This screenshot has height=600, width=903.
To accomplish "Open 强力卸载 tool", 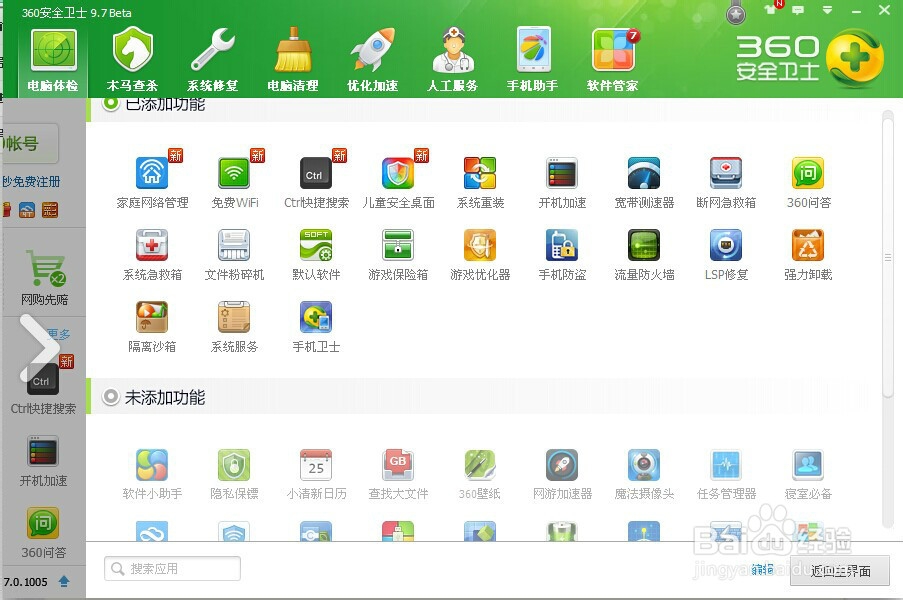I will pos(808,255).
